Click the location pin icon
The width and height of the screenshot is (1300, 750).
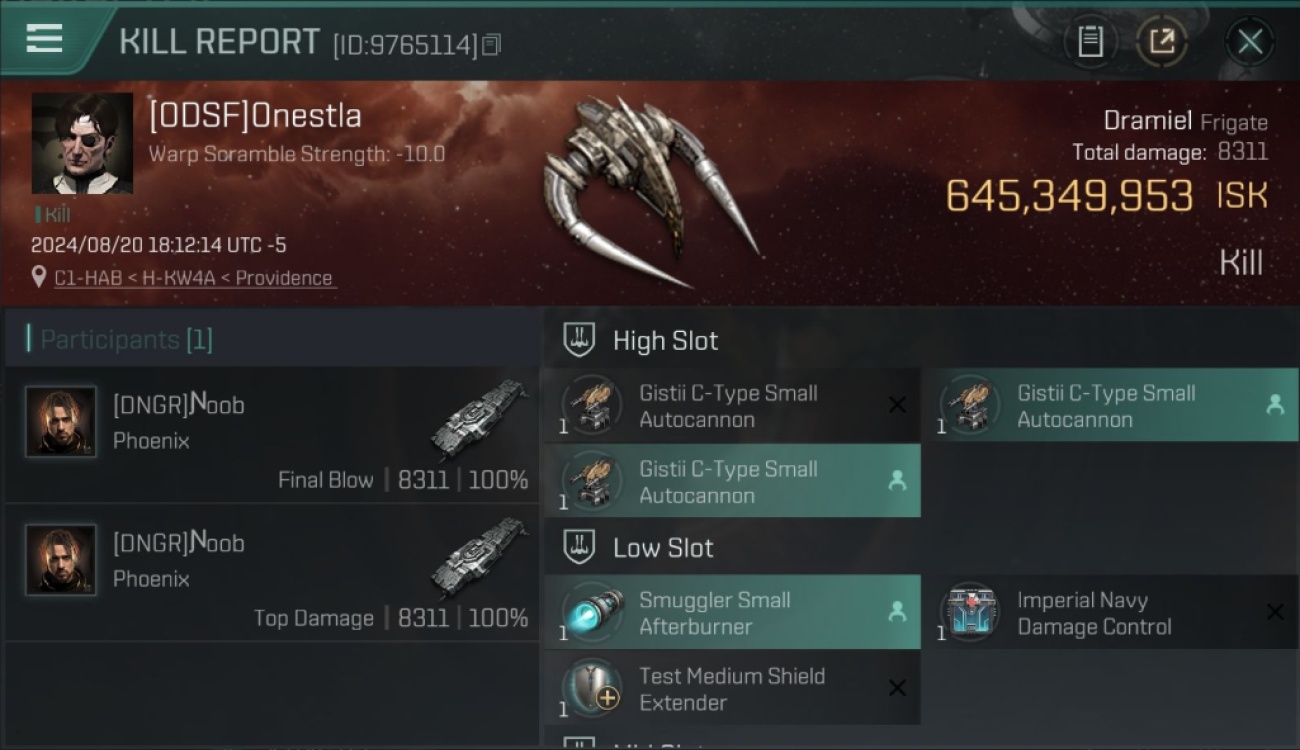coord(39,277)
